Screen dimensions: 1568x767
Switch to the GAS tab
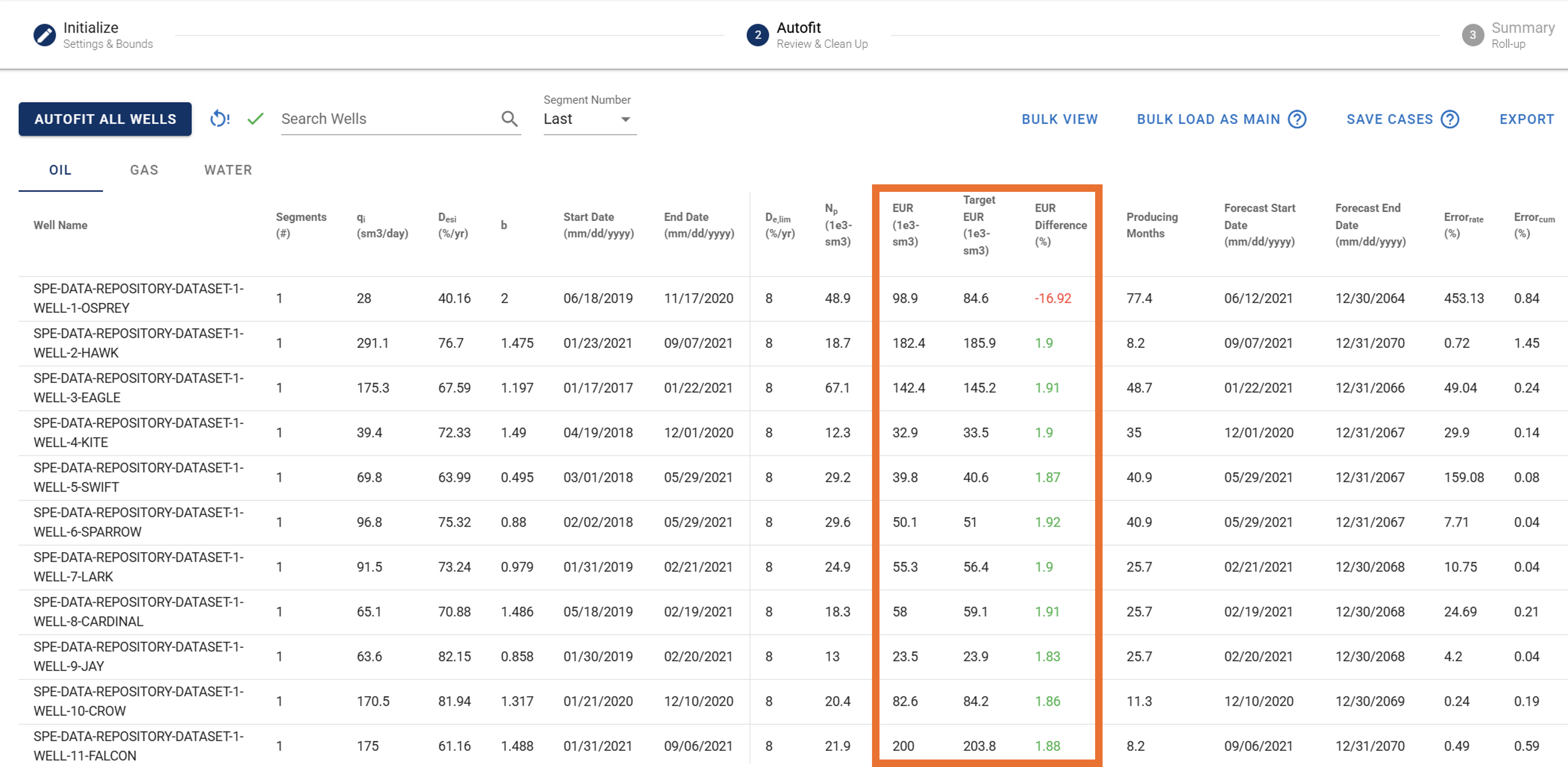pyautogui.click(x=144, y=170)
